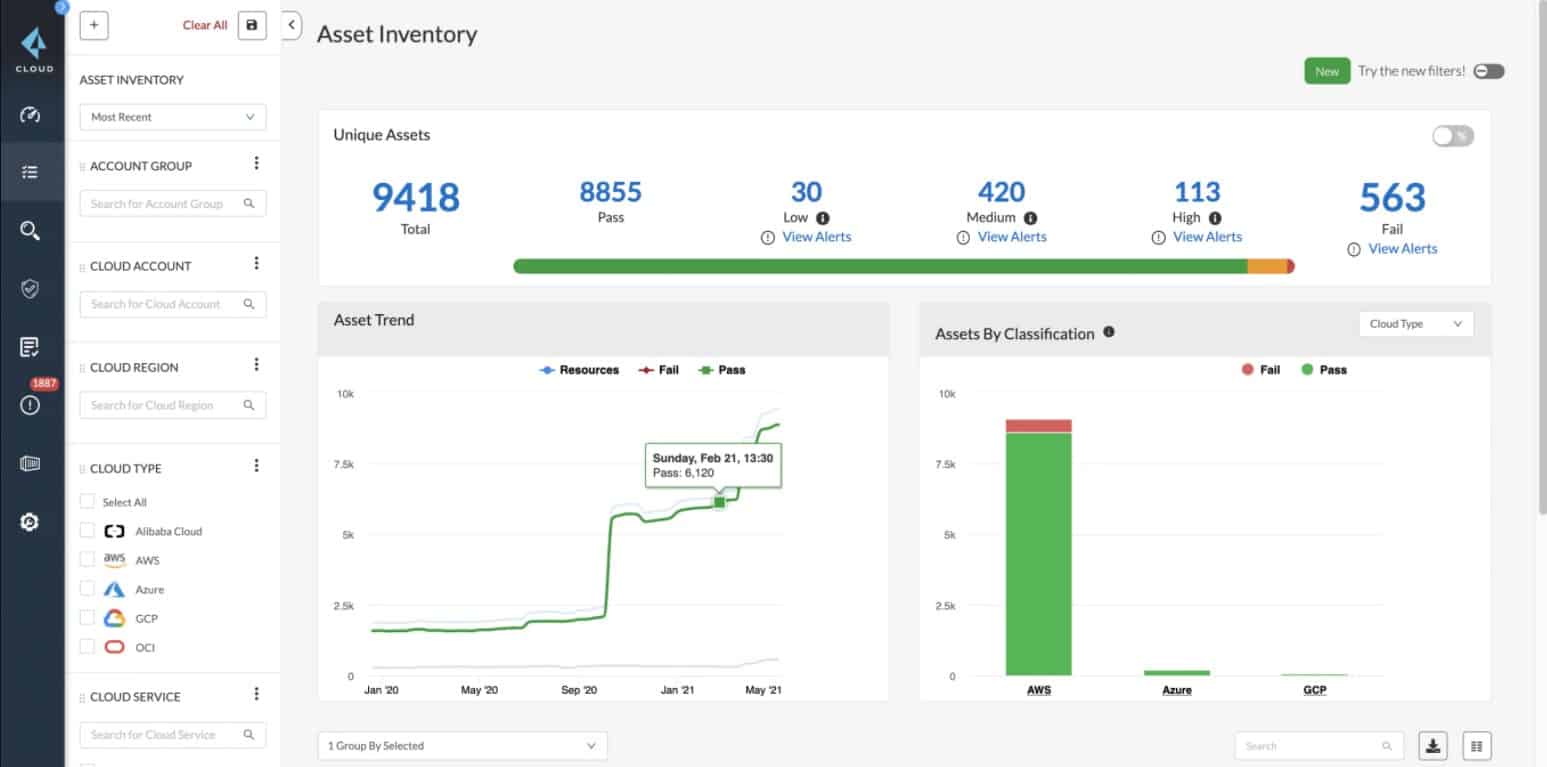Click green Pass segment of progress bar
1547x767 pixels.
[x=880, y=266]
